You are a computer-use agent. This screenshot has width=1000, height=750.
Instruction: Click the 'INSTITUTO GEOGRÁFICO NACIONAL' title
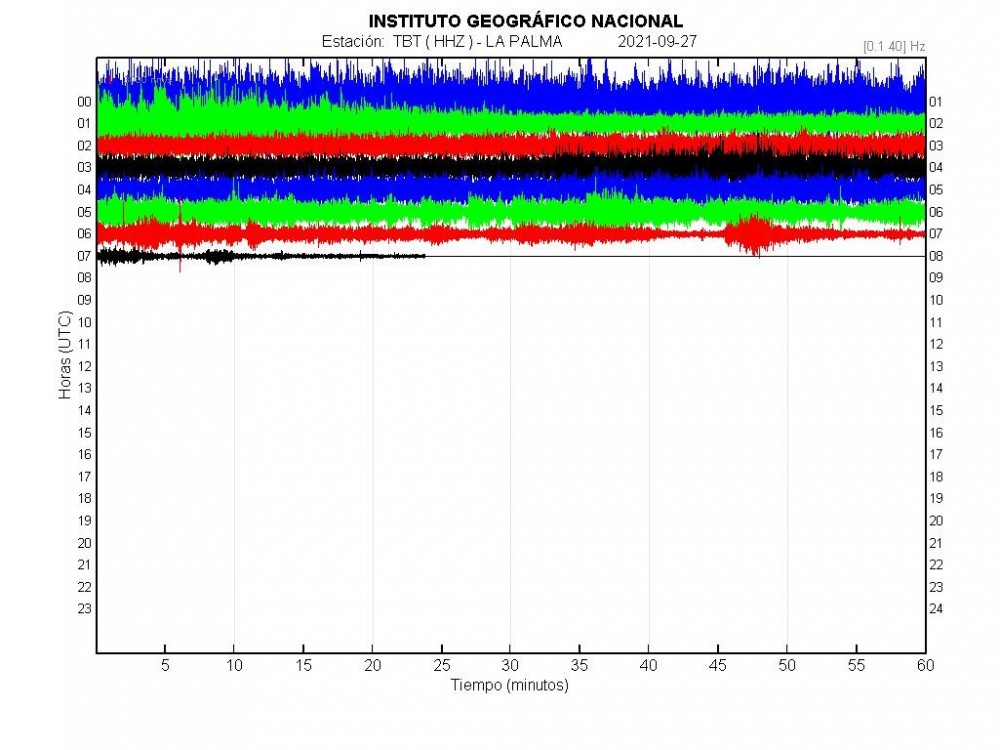click(x=526, y=21)
